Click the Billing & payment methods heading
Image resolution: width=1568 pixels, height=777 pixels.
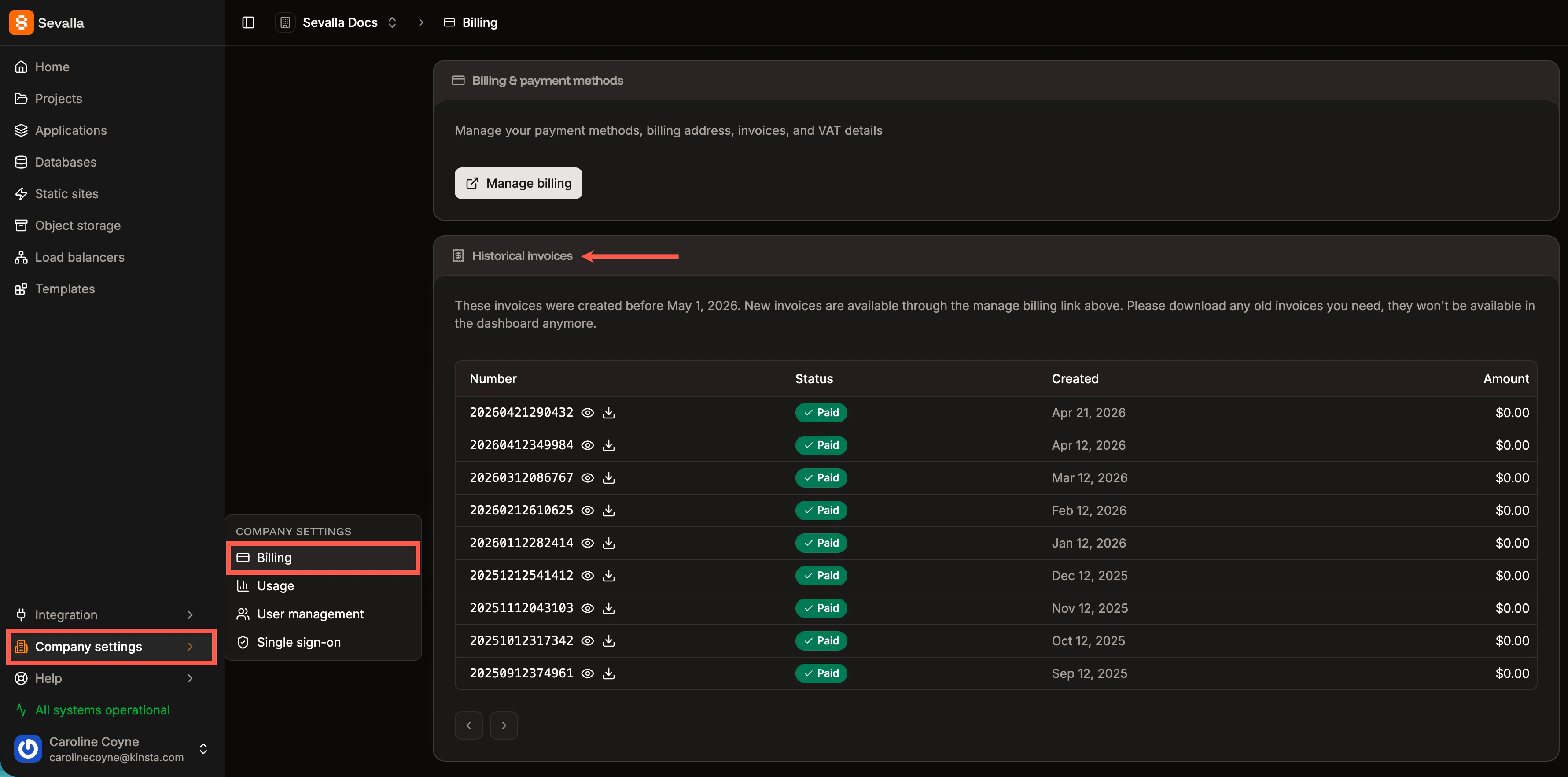click(547, 80)
